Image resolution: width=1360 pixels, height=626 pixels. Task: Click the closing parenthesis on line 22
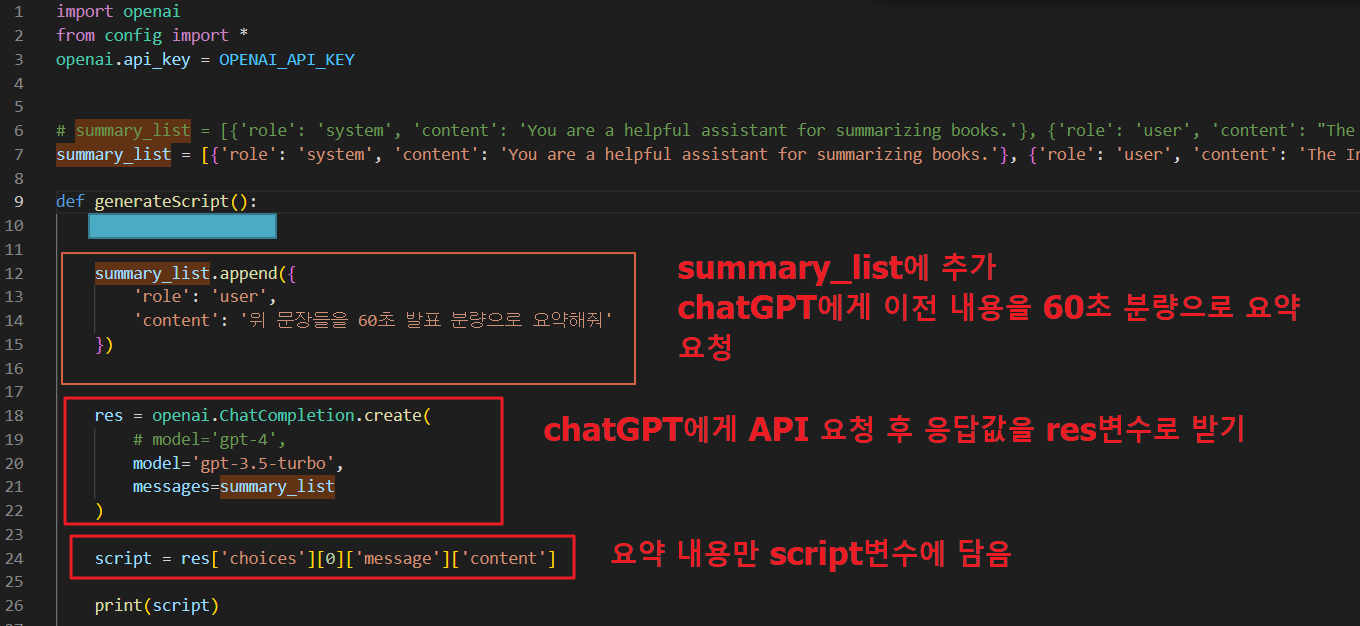click(x=99, y=511)
